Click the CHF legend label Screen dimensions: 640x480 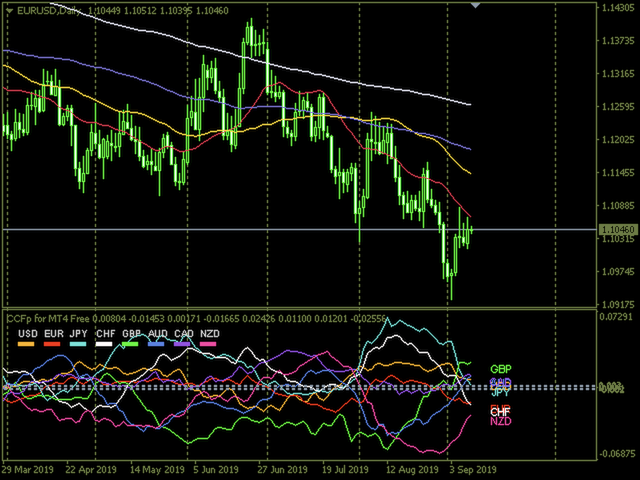[106, 333]
